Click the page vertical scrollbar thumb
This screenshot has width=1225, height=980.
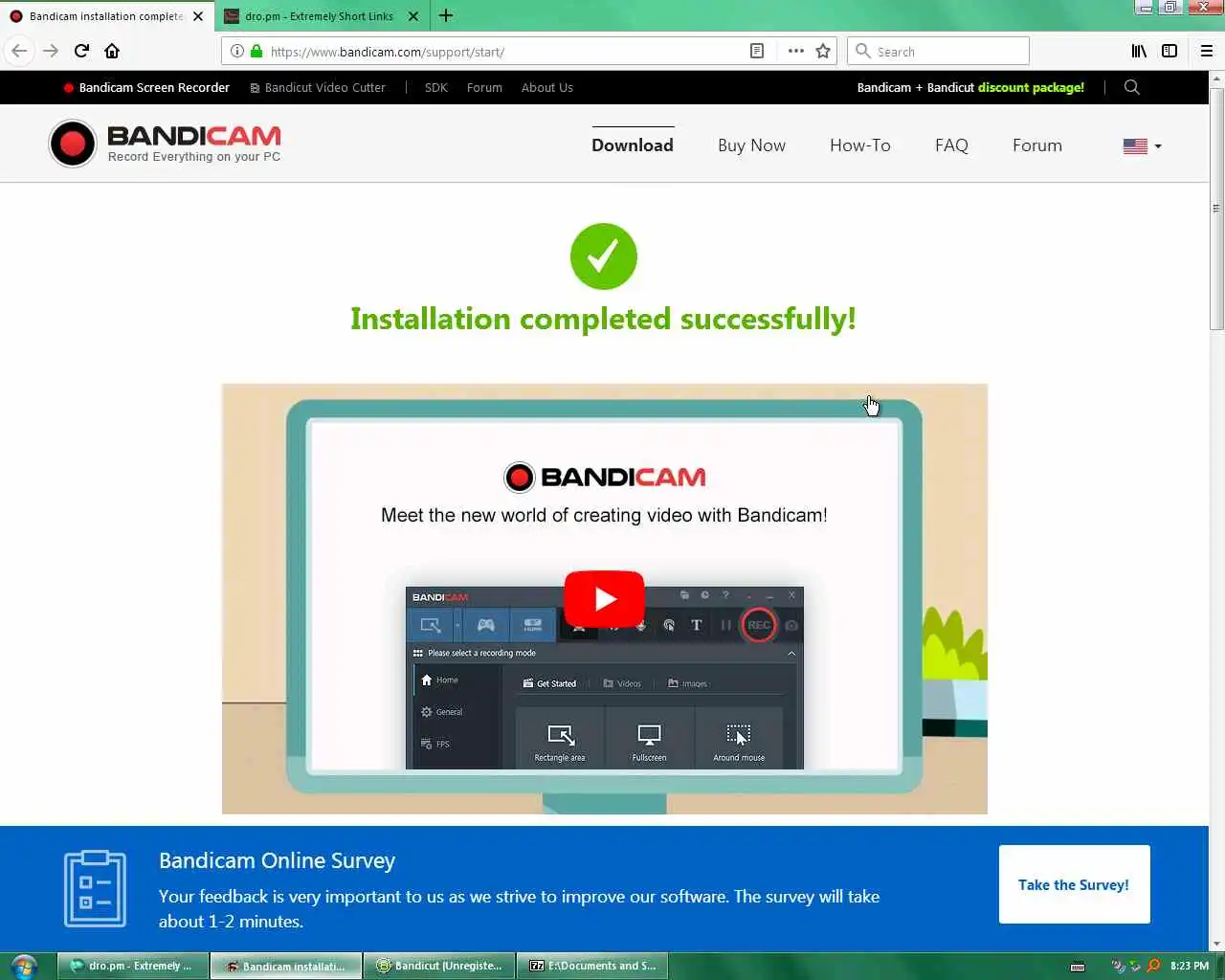pyautogui.click(x=1216, y=209)
